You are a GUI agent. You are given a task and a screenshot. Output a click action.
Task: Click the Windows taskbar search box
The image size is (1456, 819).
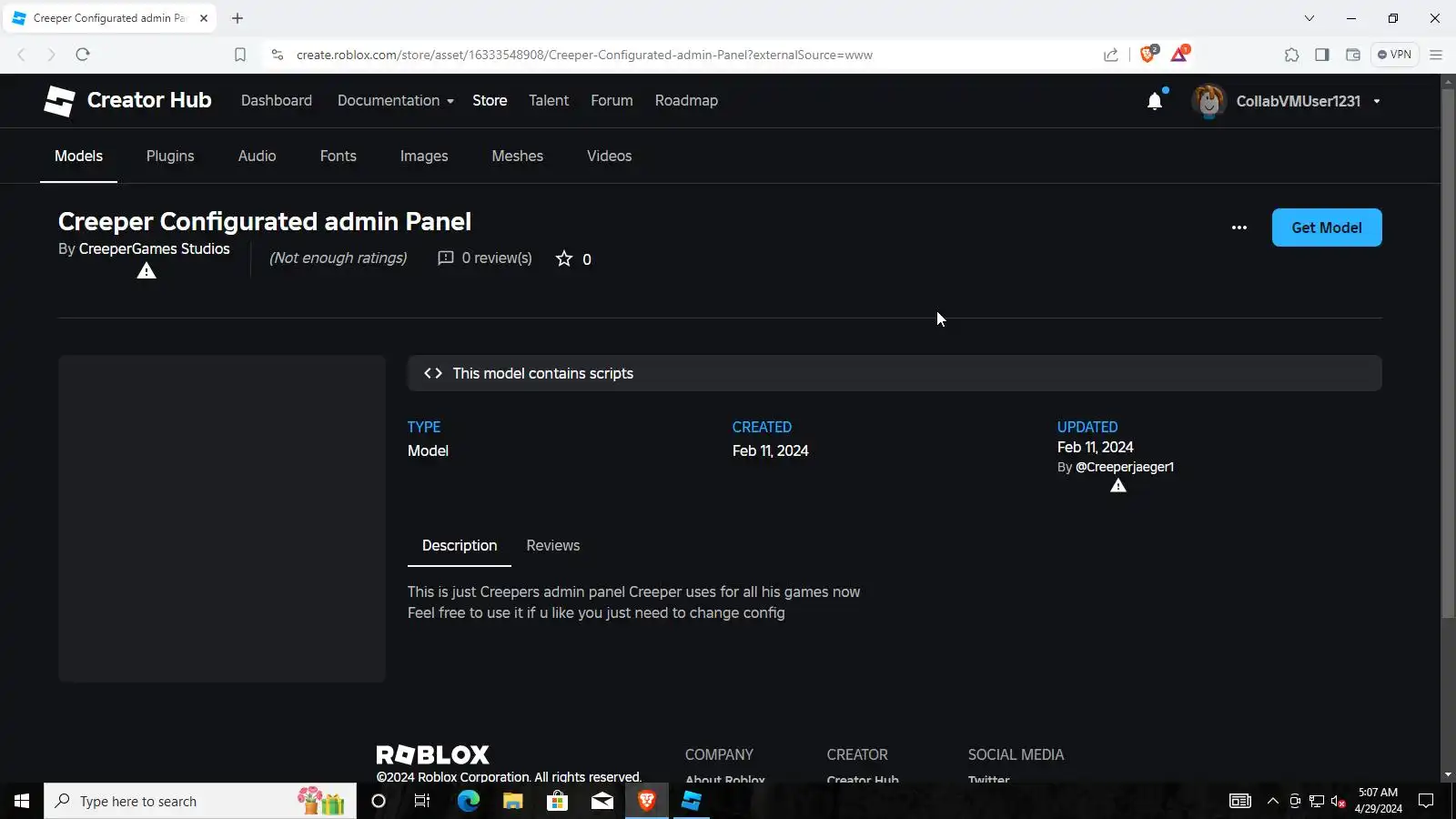point(200,801)
